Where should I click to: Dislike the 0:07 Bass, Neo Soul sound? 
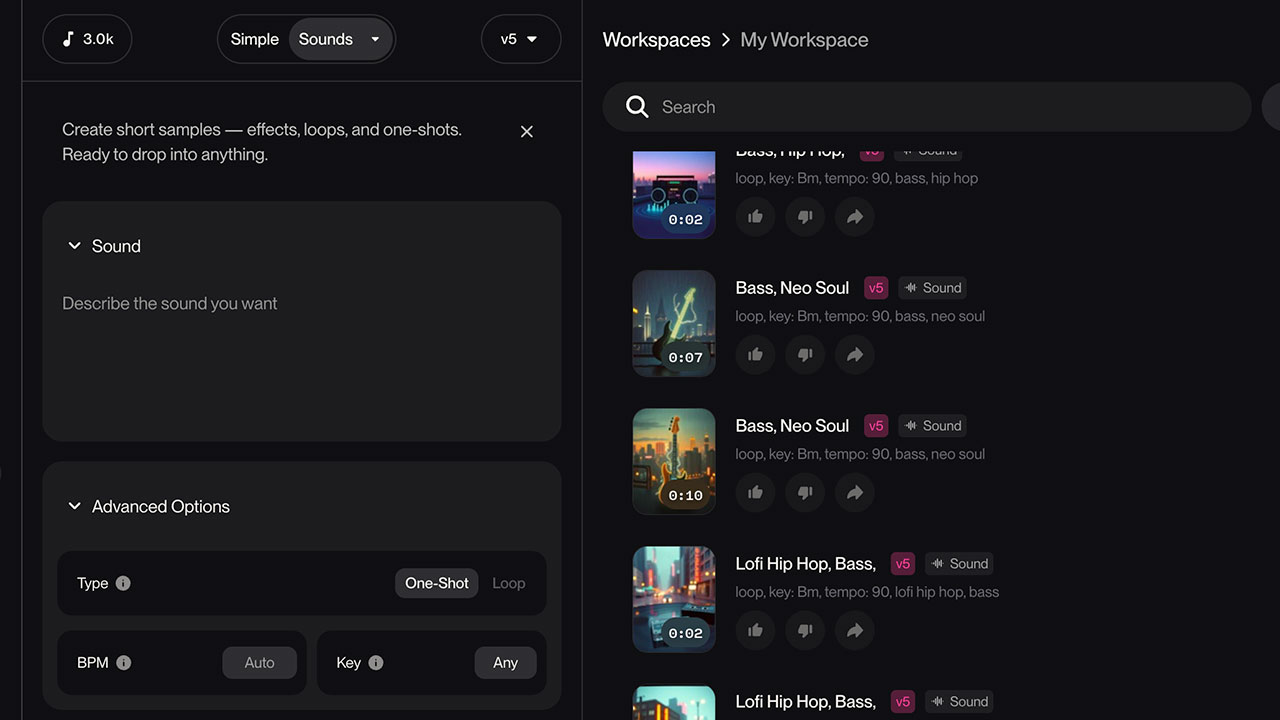point(805,354)
